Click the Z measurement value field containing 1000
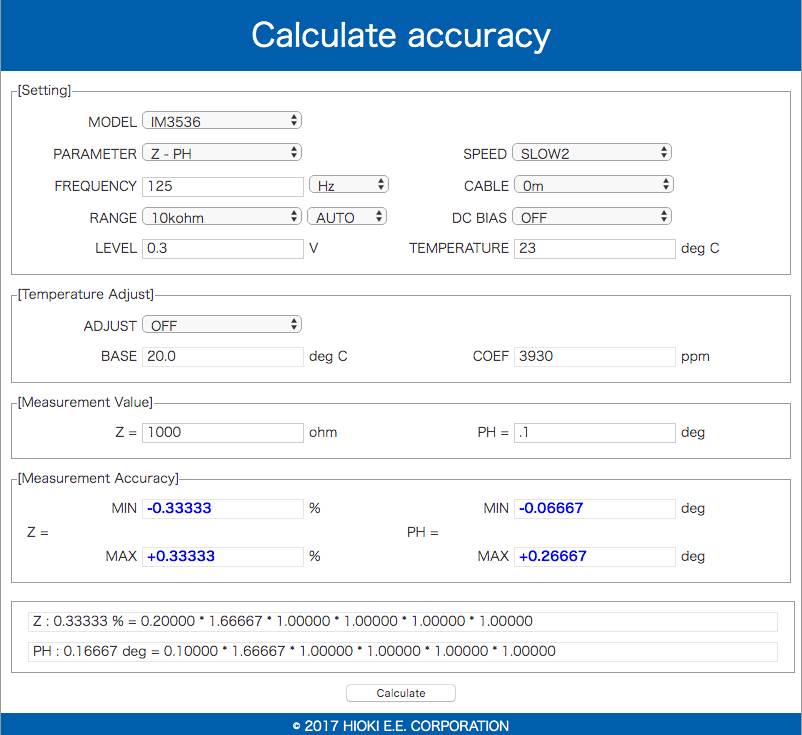802x735 pixels. 222,433
